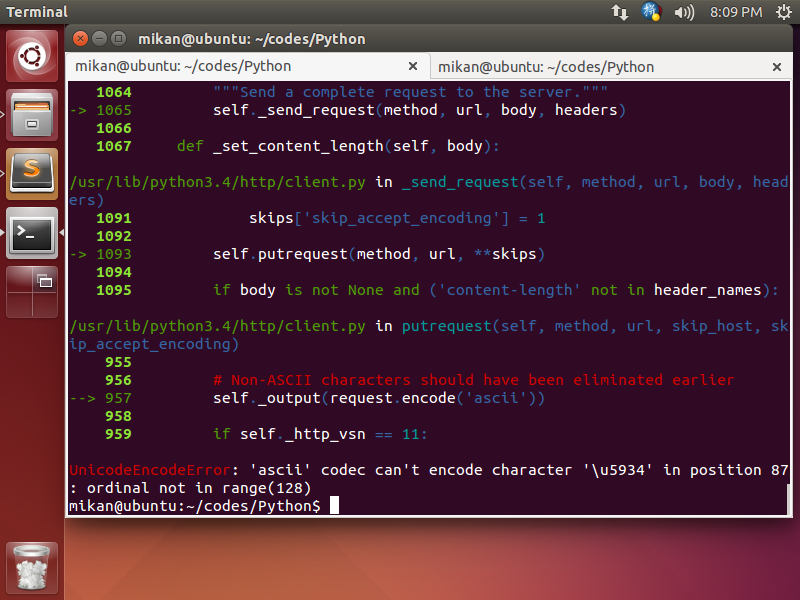Open the session gear menu
Viewport: 800px width, 600px height.
[x=785, y=13]
